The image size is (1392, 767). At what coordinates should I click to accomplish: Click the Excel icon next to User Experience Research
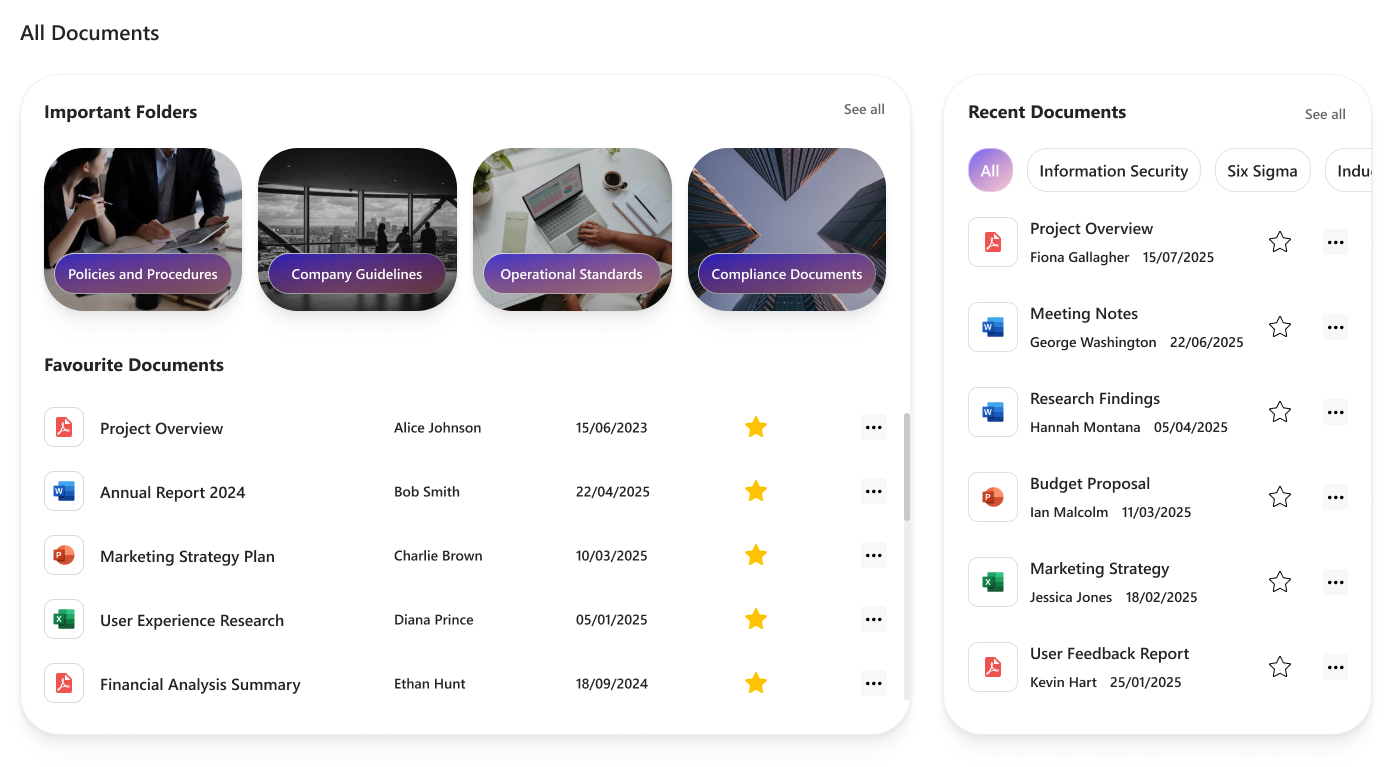63,619
